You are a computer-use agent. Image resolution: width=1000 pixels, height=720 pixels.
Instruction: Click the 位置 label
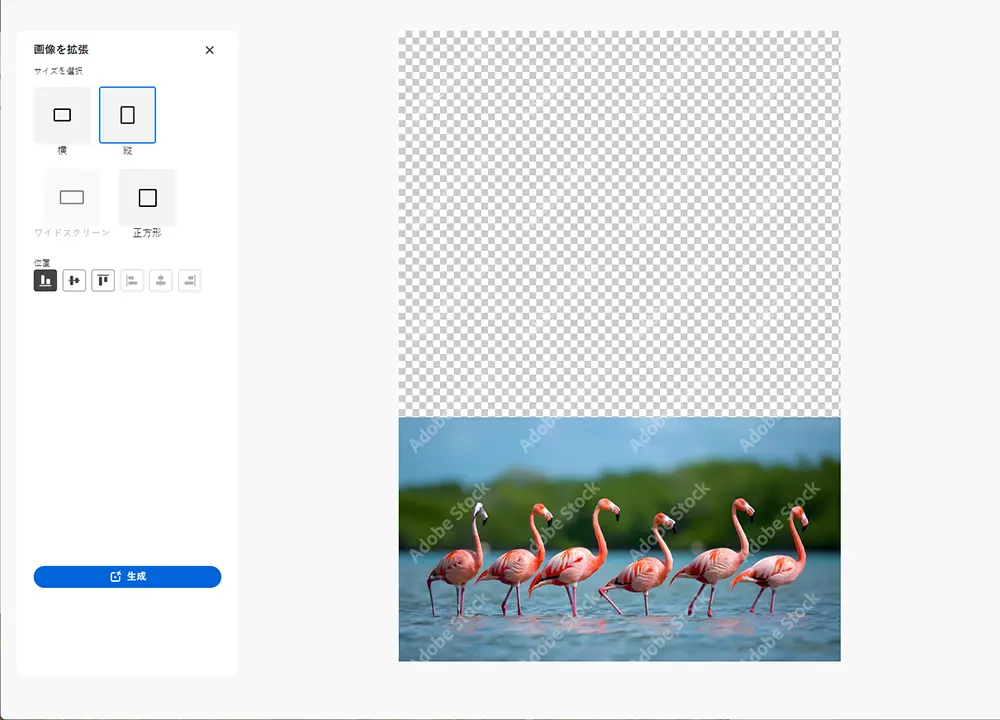point(42,262)
